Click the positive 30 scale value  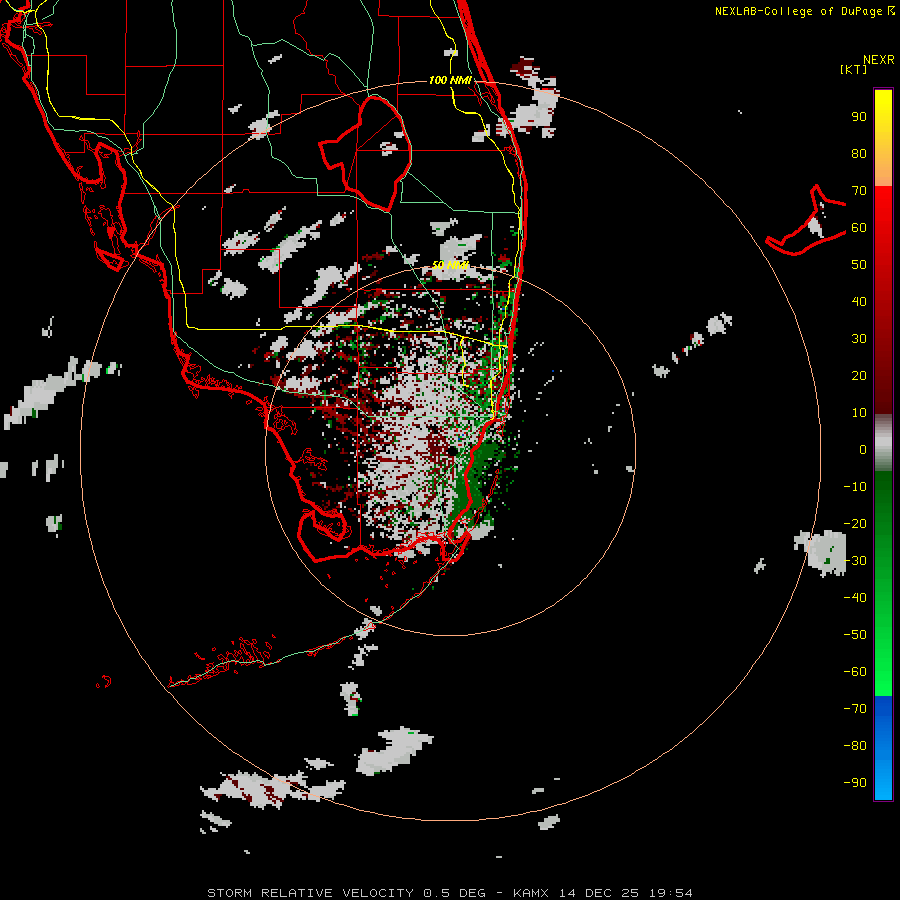click(x=859, y=339)
